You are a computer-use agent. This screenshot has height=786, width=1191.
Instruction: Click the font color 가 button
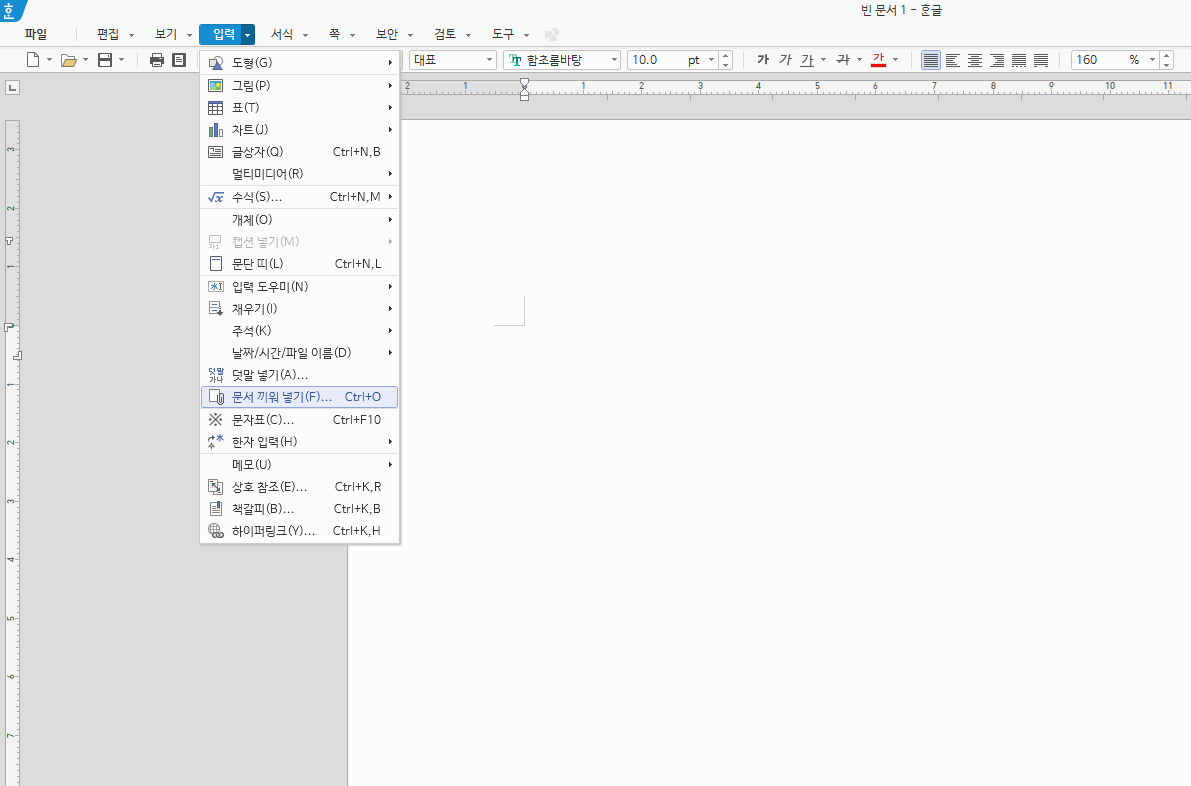(x=879, y=60)
